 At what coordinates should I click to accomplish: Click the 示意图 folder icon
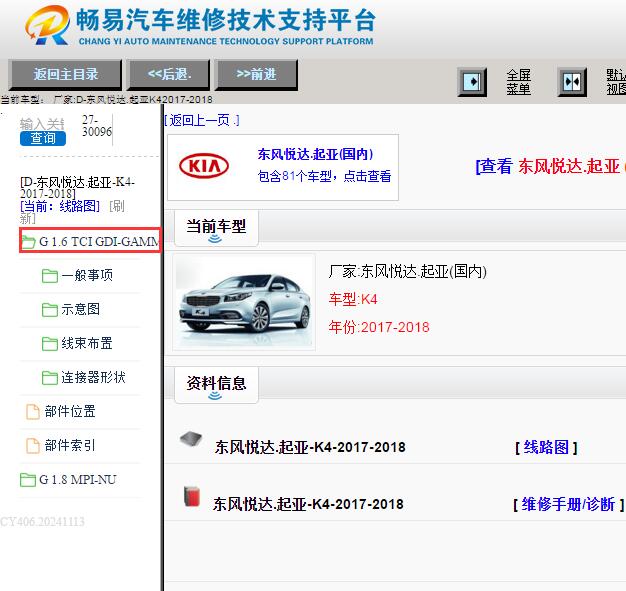(x=50, y=309)
